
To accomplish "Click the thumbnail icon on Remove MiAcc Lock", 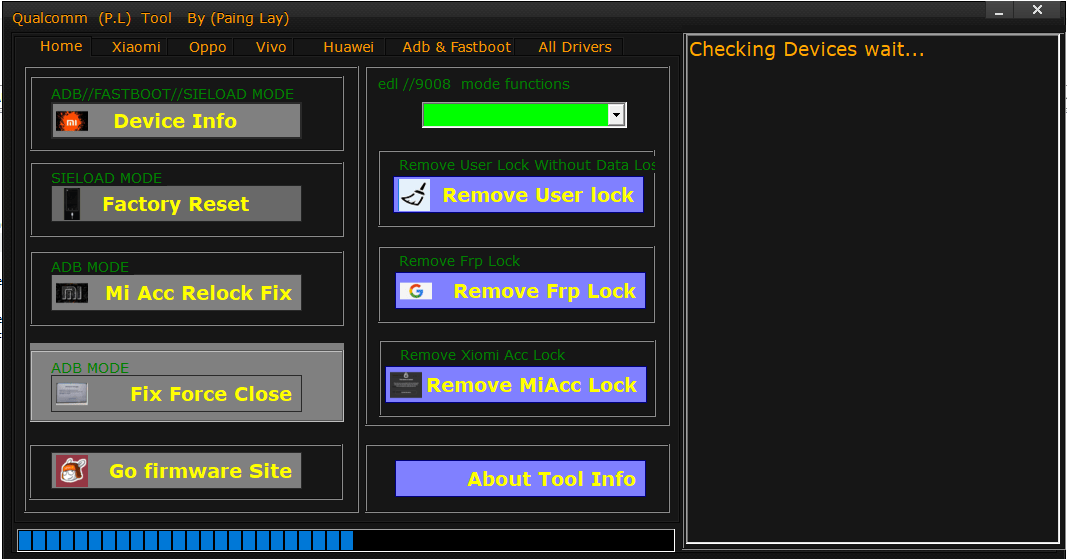I will (405, 385).
